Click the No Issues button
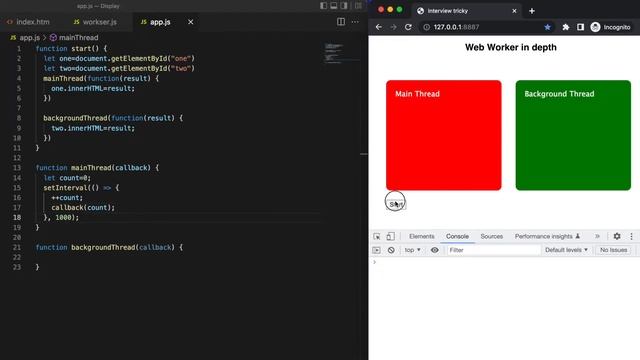Viewport: 640px width, 360px height. point(613,250)
